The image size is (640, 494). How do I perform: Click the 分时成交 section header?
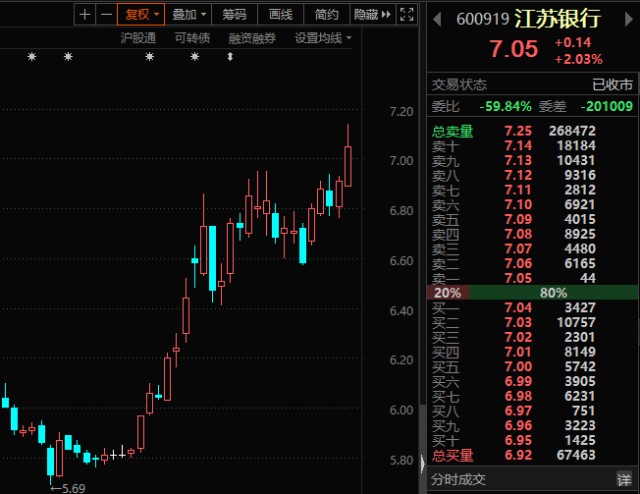tap(458, 479)
